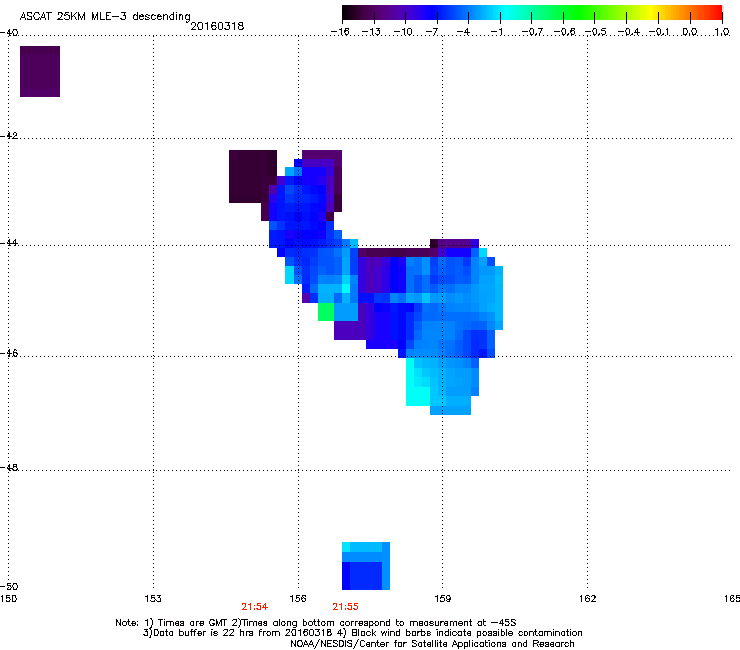Click the isolated blue data block near latitude -50
740x650 pixels.
coord(366,566)
